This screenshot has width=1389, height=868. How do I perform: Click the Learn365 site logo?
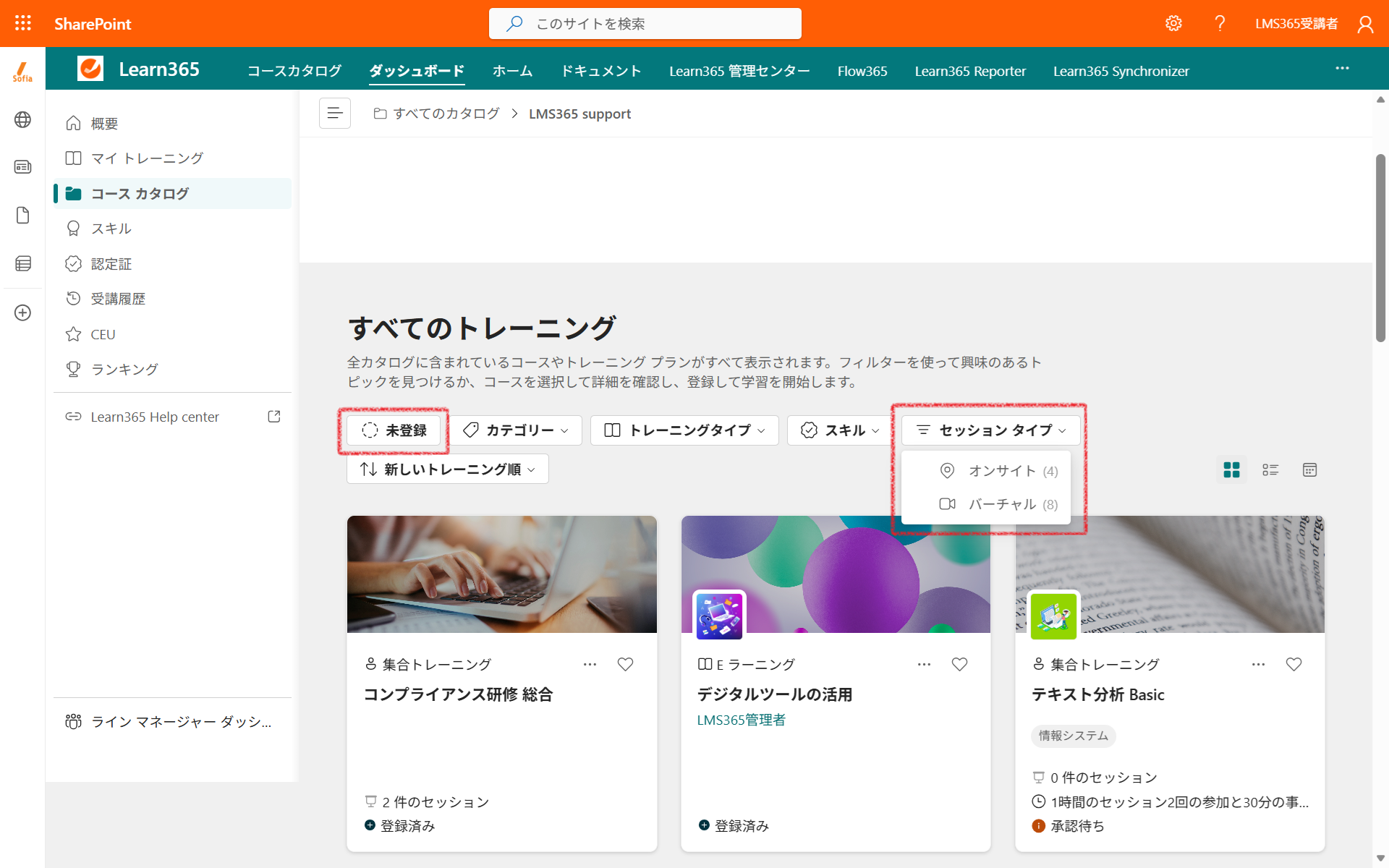(90, 69)
